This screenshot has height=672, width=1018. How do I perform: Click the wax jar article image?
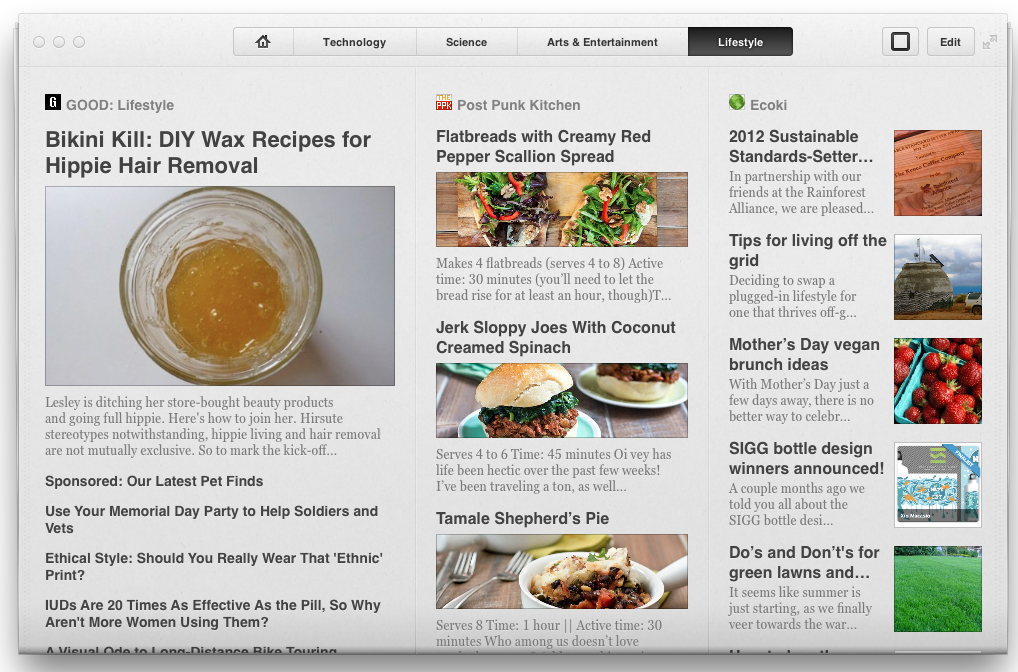[x=220, y=286]
